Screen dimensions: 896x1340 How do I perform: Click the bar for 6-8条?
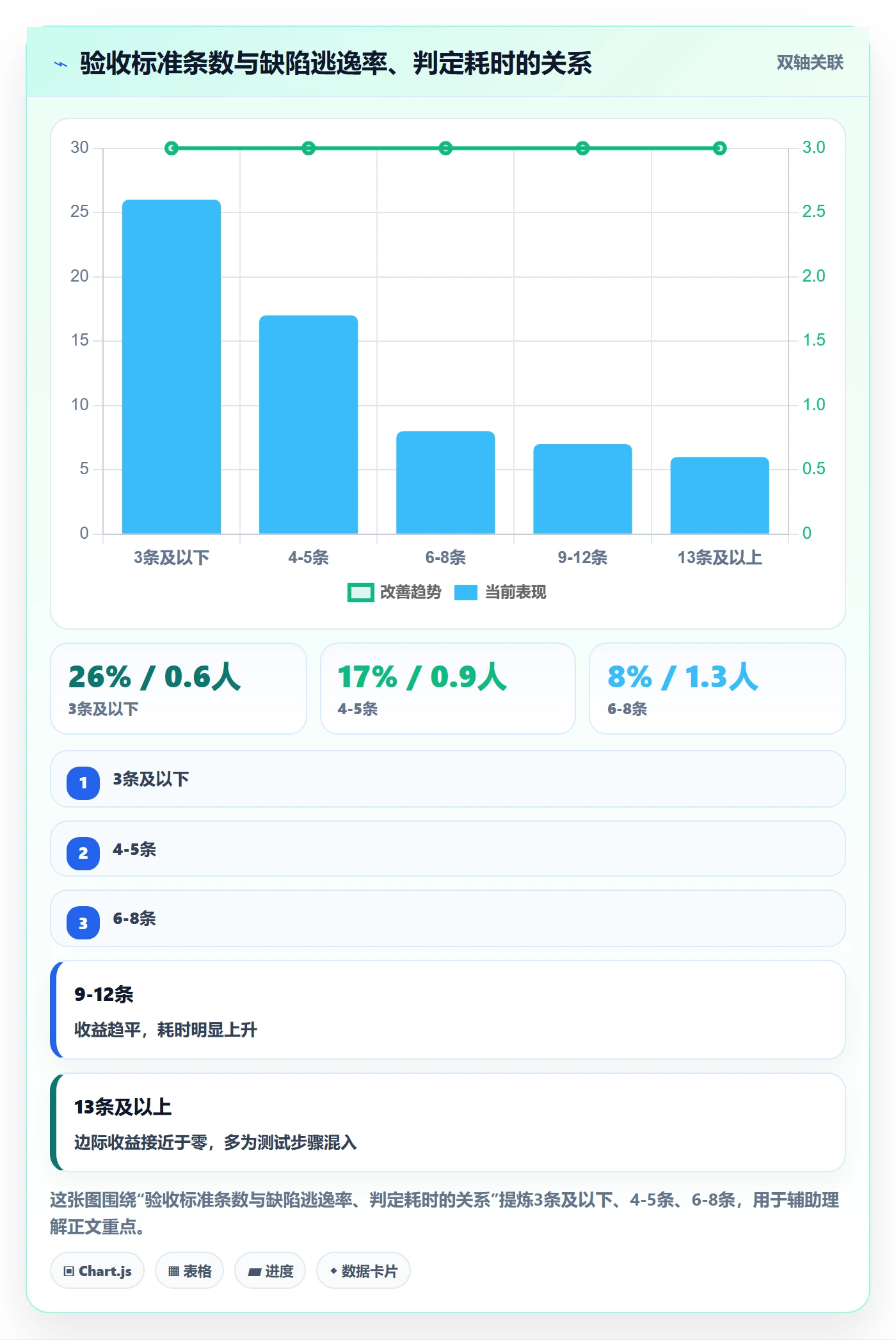(445, 483)
